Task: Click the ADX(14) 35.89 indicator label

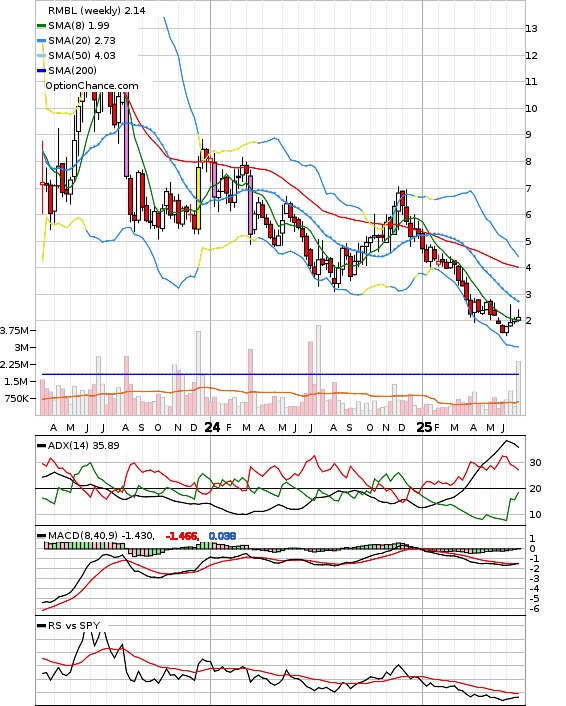Action: [x=83, y=445]
